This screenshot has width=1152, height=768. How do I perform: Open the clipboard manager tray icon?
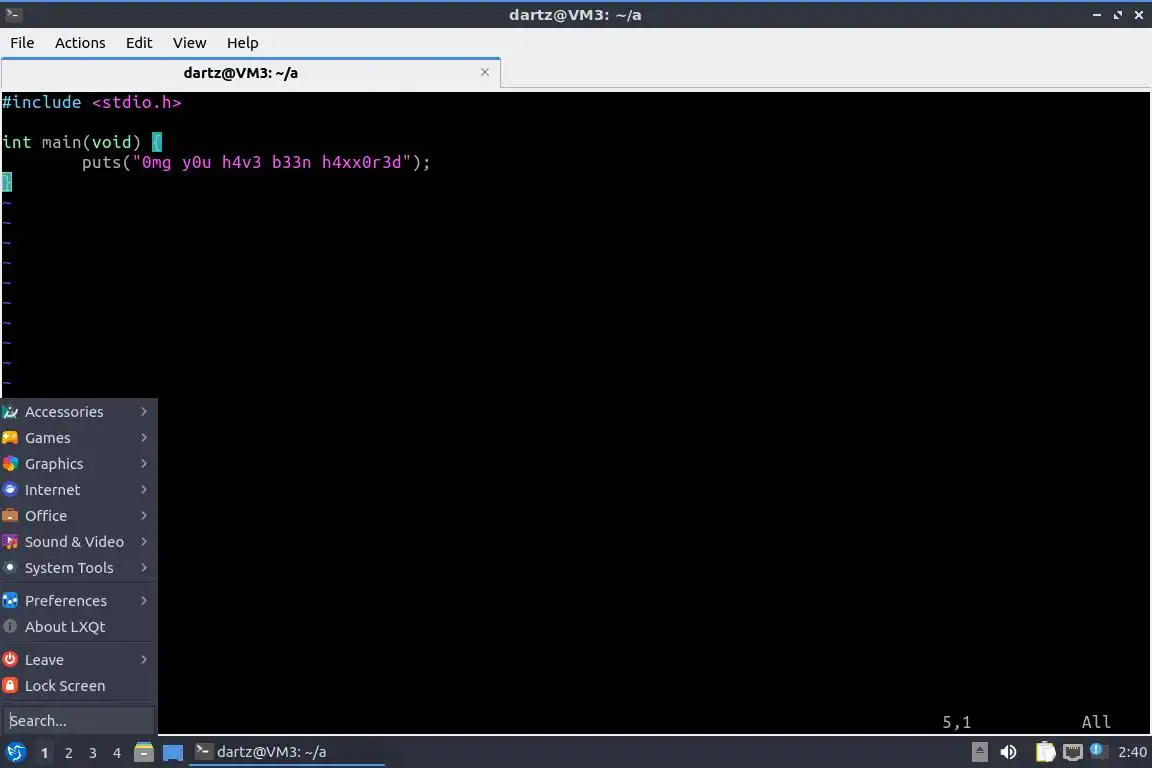point(1045,752)
